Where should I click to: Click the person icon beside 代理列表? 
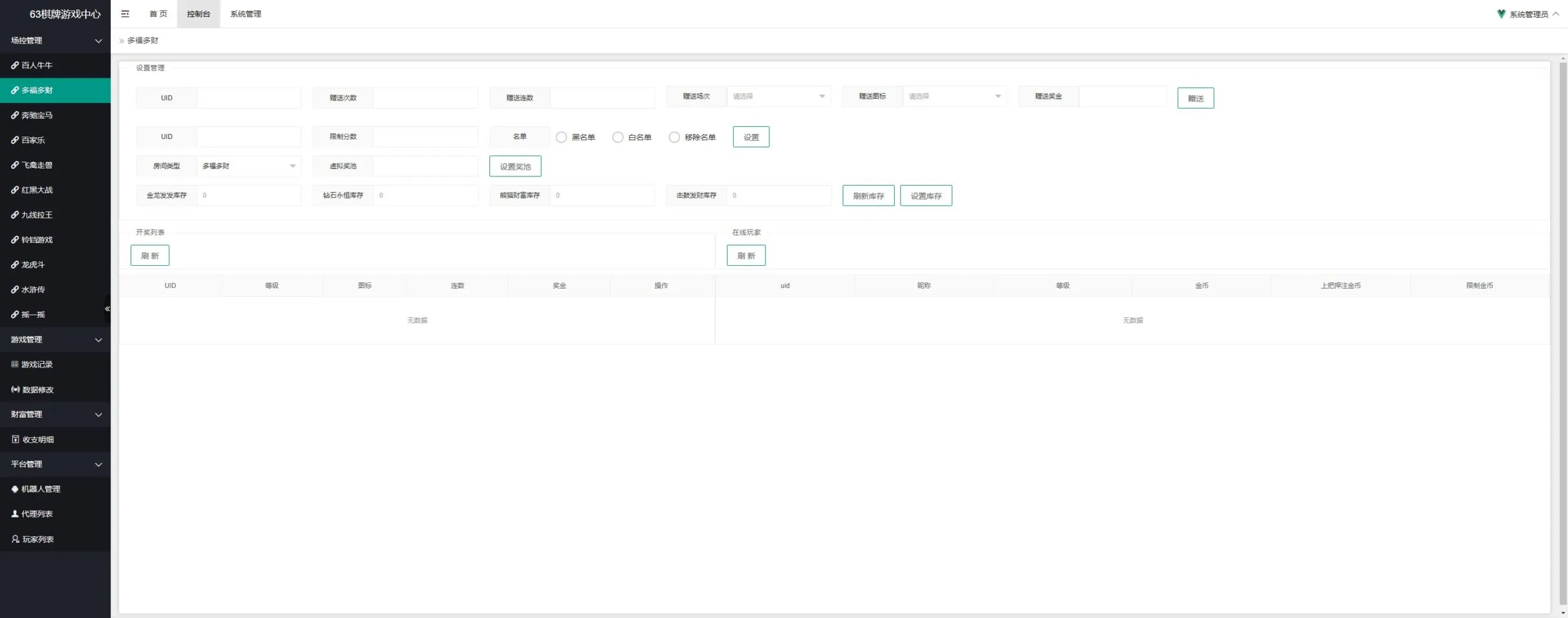point(15,514)
